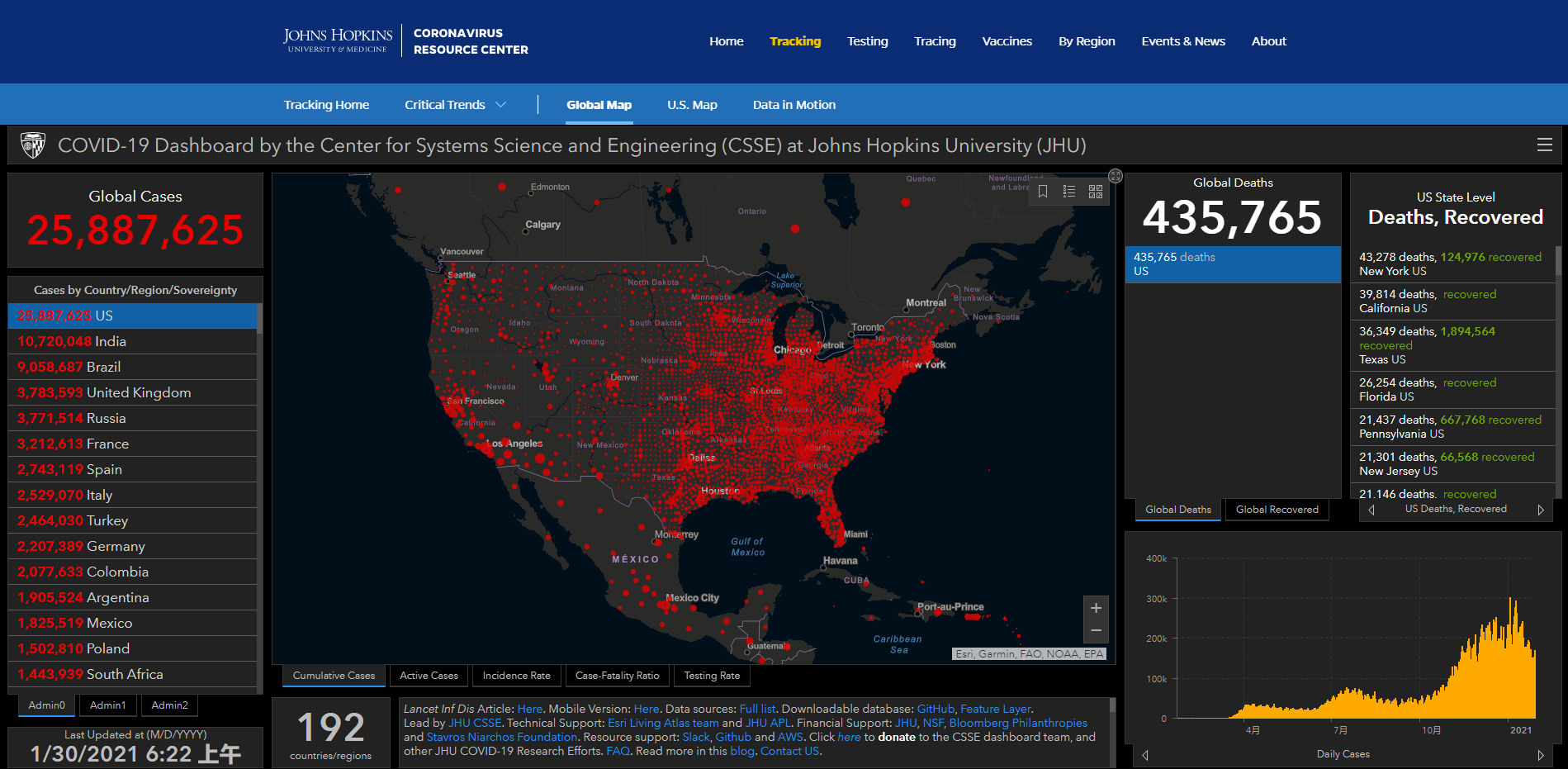
Task: Switch to the U.S. Map view
Action: point(692,105)
